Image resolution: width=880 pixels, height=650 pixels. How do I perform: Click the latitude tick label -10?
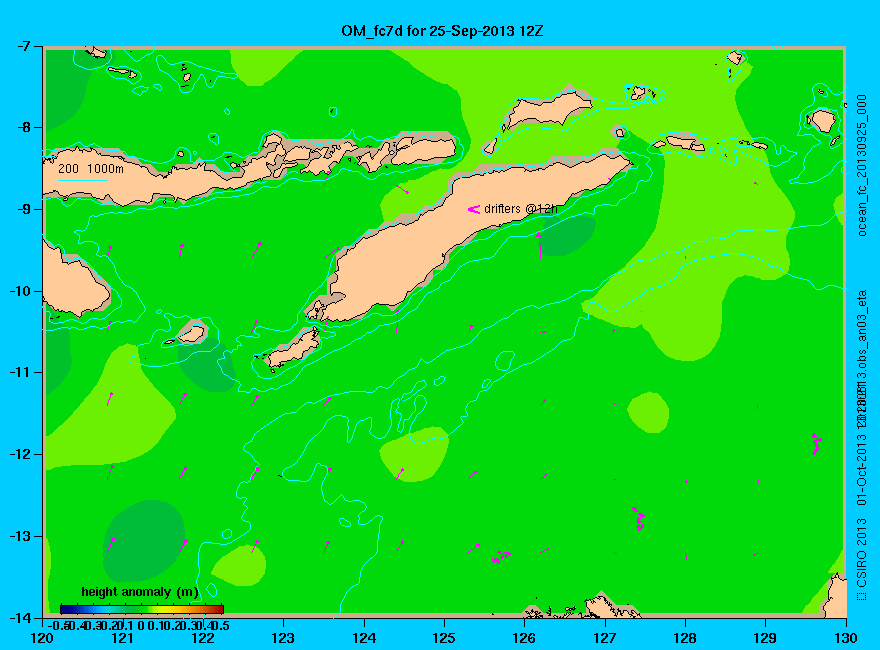click(x=19, y=291)
